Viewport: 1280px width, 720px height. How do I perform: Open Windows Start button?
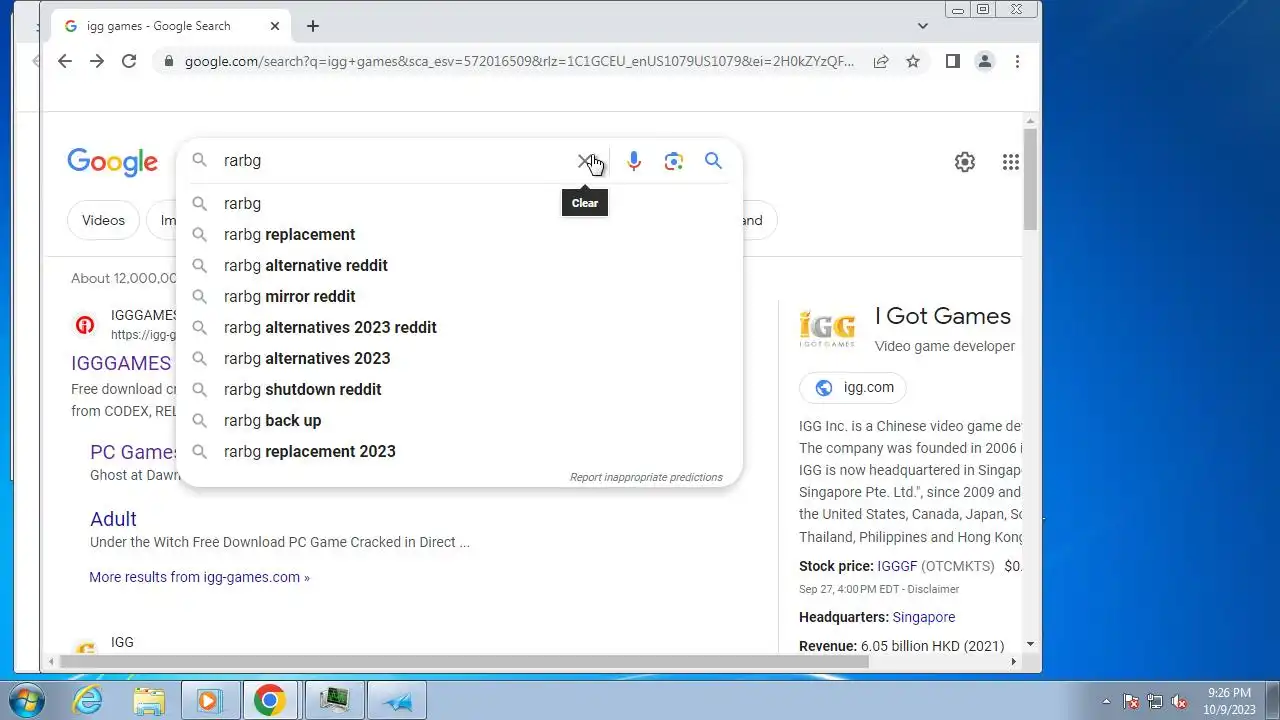point(27,700)
